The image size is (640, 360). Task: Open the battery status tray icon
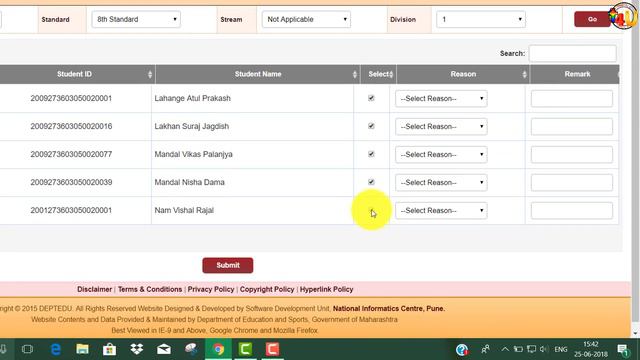tap(518, 349)
